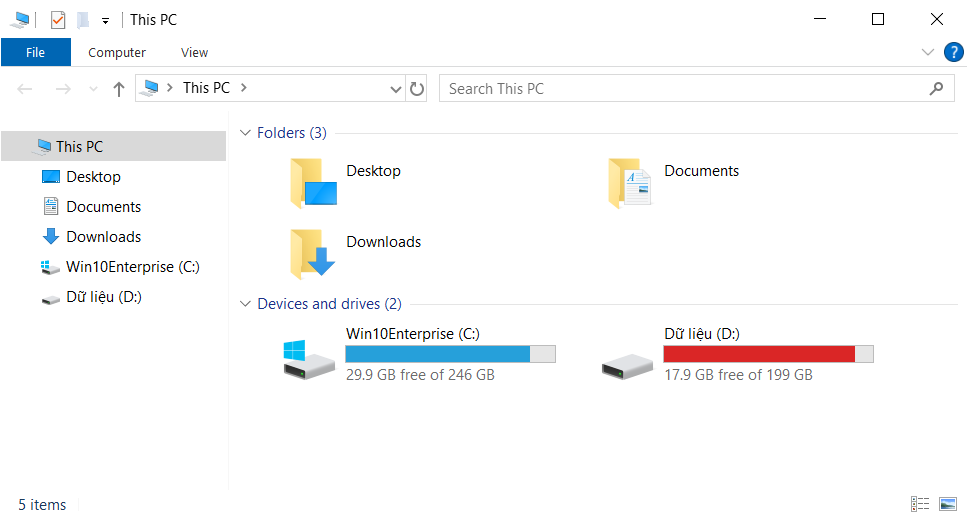Switch to details view layout icon
This screenshot has height=520, width=968.
pos(920,504)
